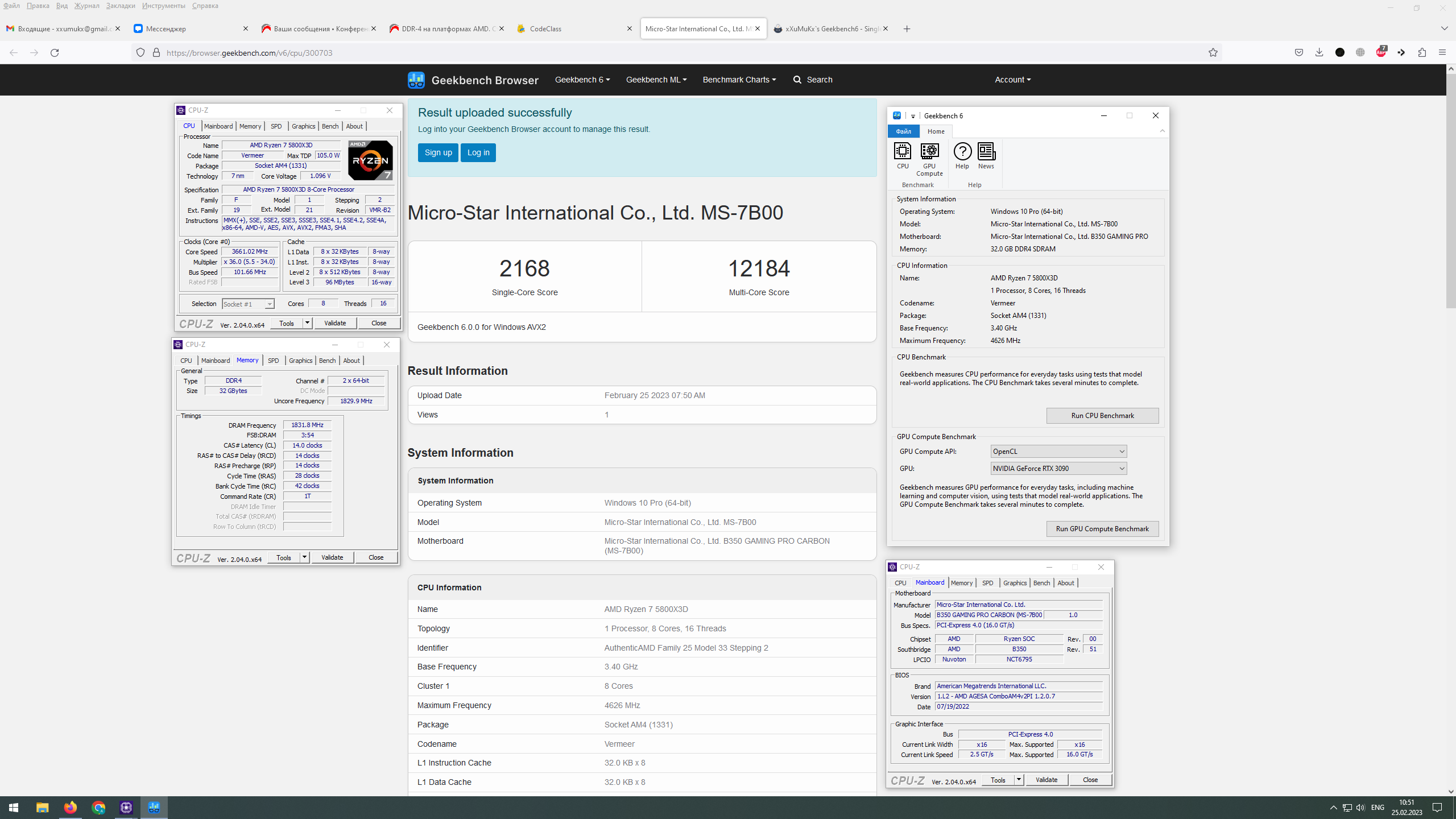Switch to Mainboard tab in CPU-Z CPU window
Screen dimensions: 1456x819
(218, 126)
